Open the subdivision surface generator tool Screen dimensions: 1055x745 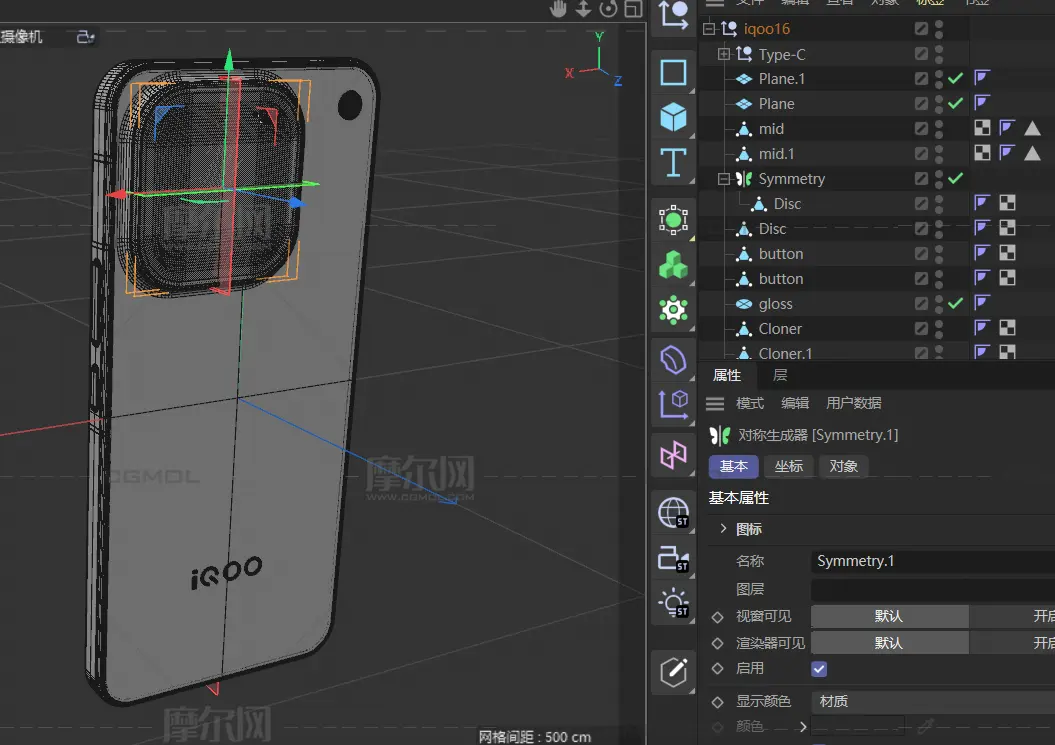(673, 220)
